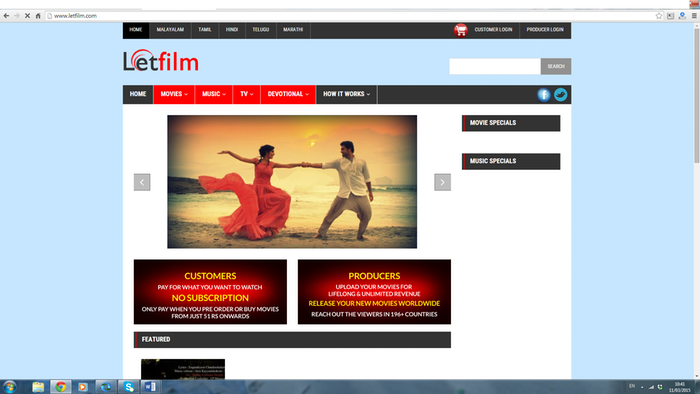Switch to Chrome in the taskbar
This screenshot has width=700, height=394.
pyautogui.click(x=61, y=387)
